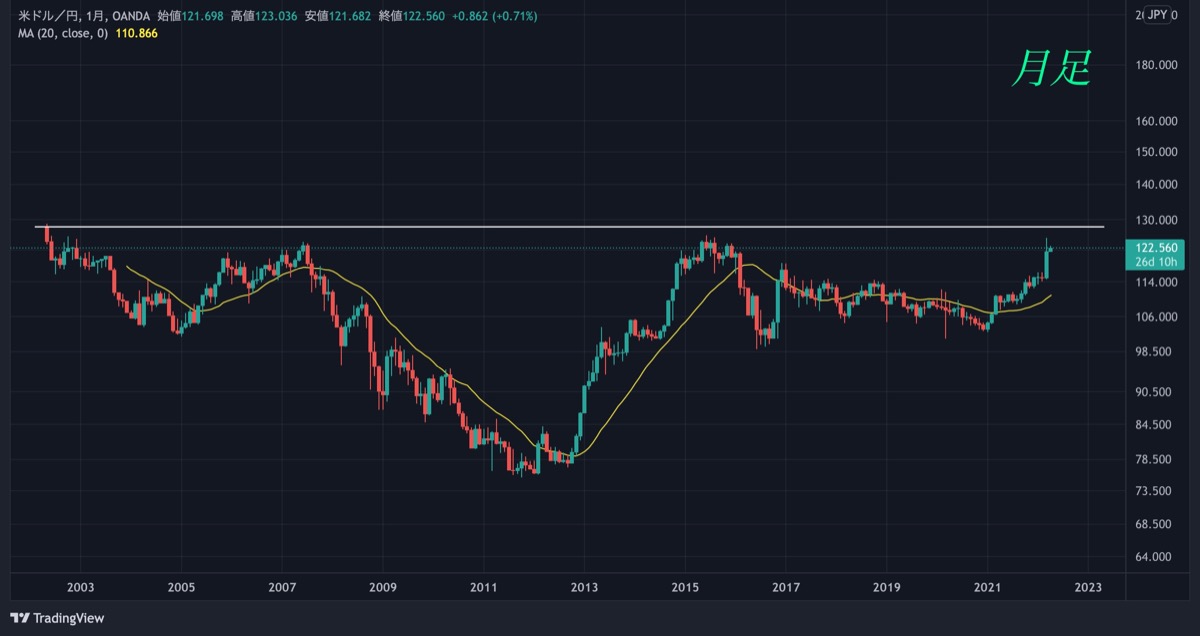Click the MA value 110.866
Viewport: 1200px width, 636px height.
tap(137, 33)
